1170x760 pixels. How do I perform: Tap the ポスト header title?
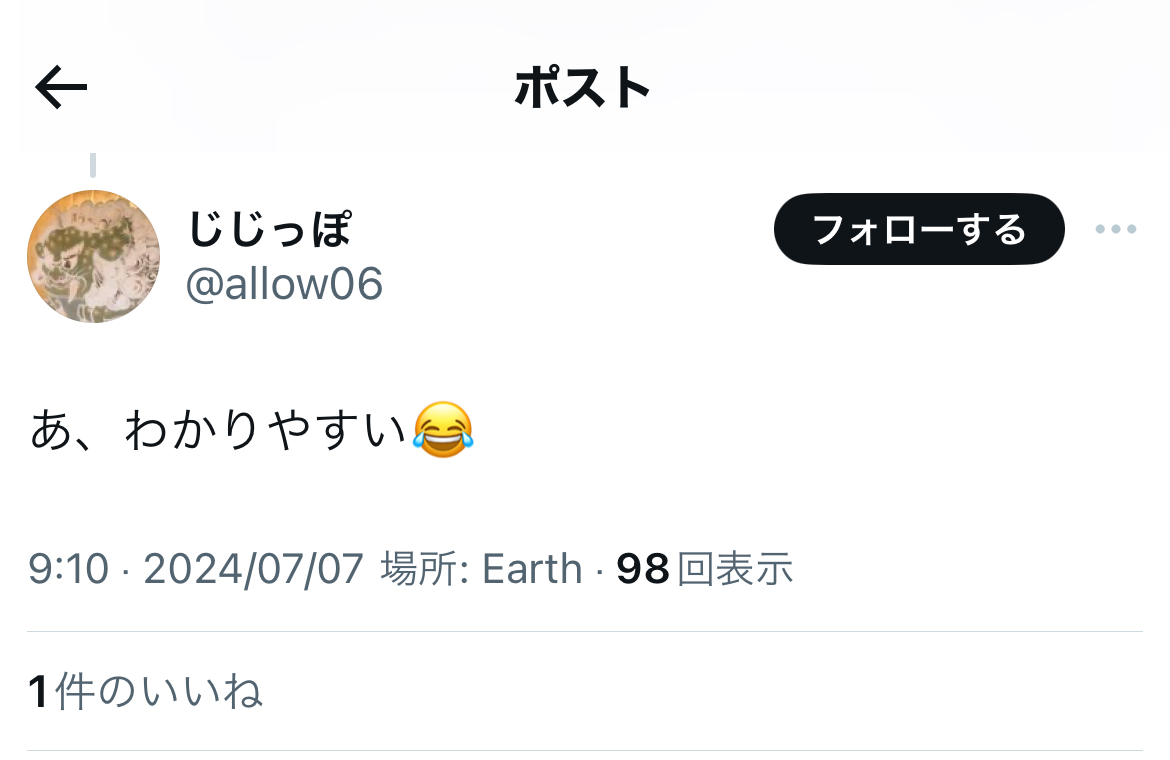(583, 87)
